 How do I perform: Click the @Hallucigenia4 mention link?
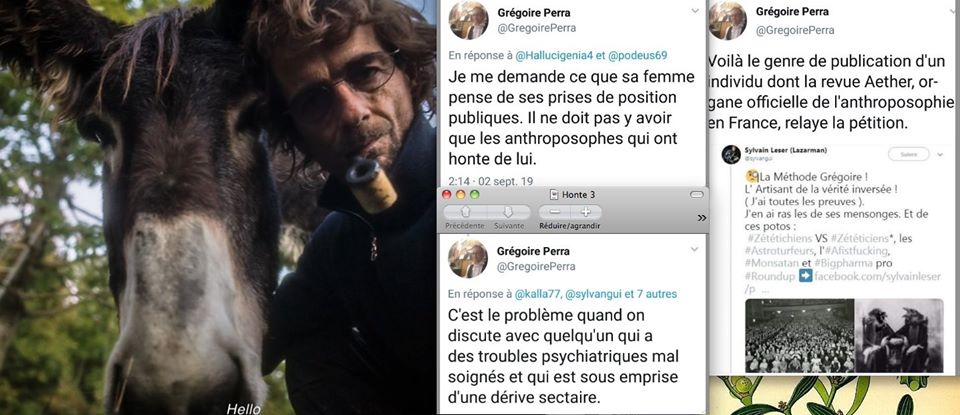(x=554, y=56)
